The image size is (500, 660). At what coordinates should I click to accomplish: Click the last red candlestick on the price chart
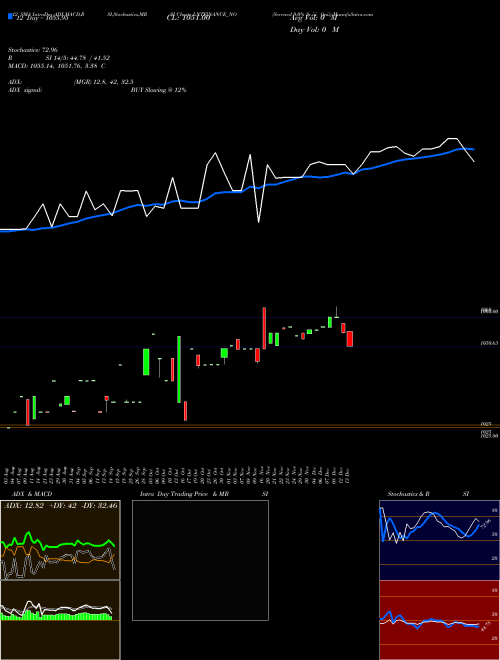point(349,339)
